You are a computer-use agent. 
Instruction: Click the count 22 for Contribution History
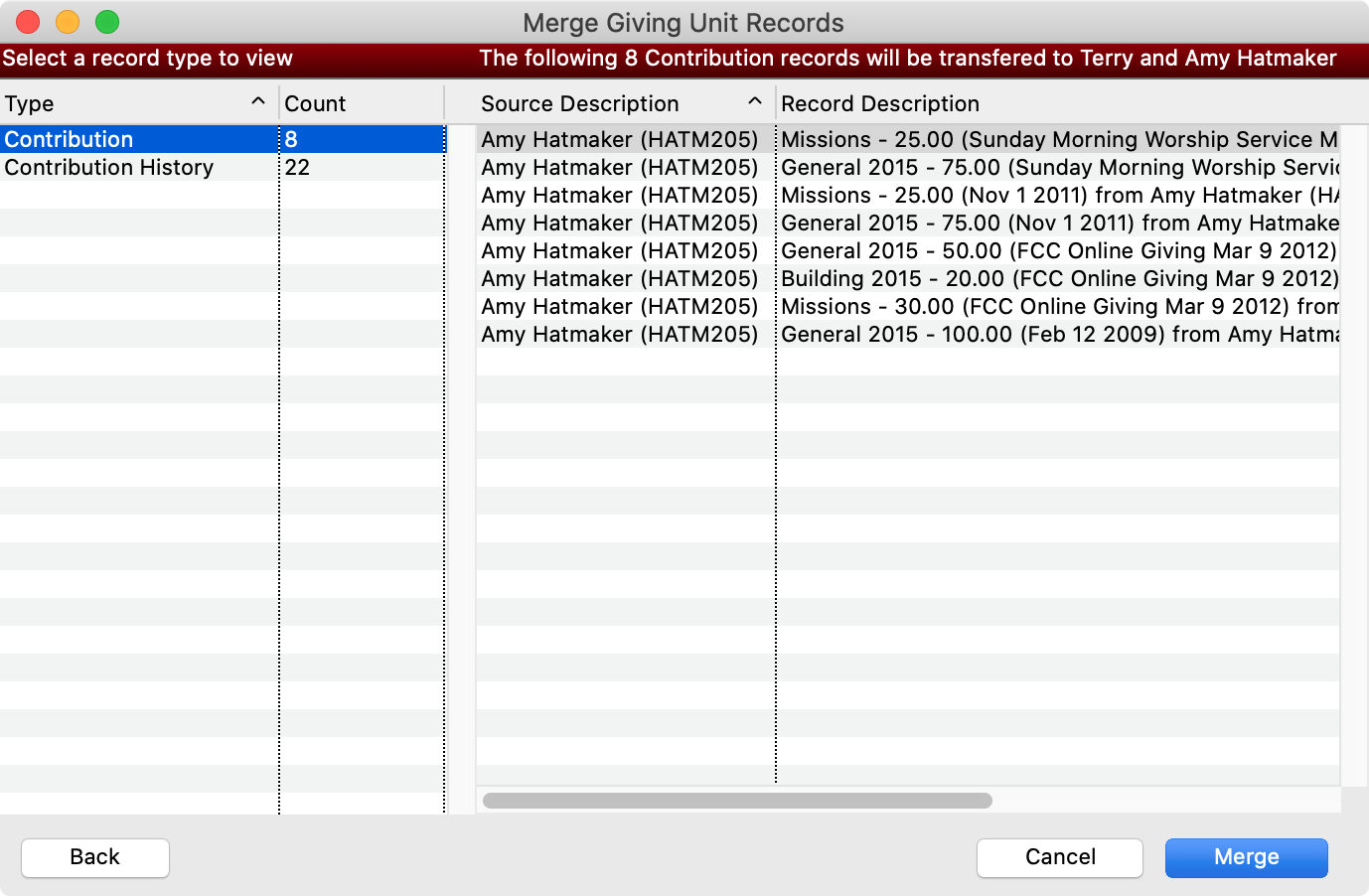pyautogui.click(x=298, y=167)
